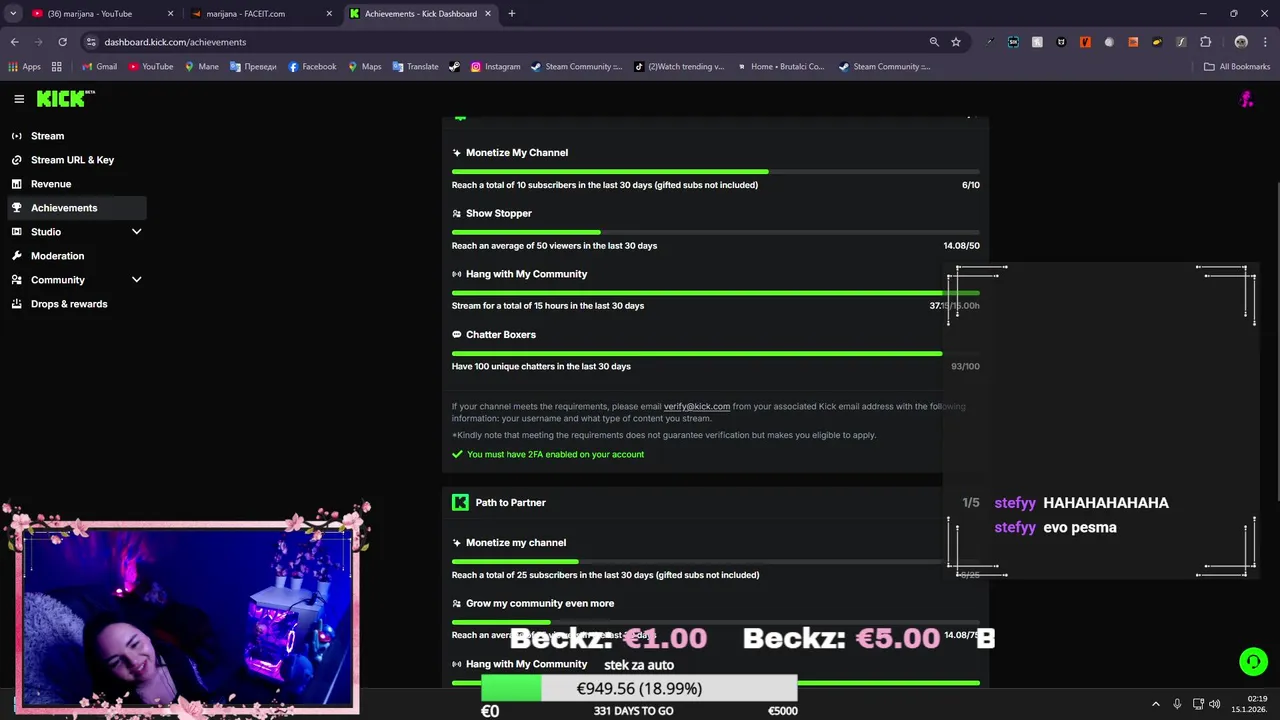Viewport: 1280px width, 720px height.
Task: Open the black cat extension icon
Action: [1061, 42]
